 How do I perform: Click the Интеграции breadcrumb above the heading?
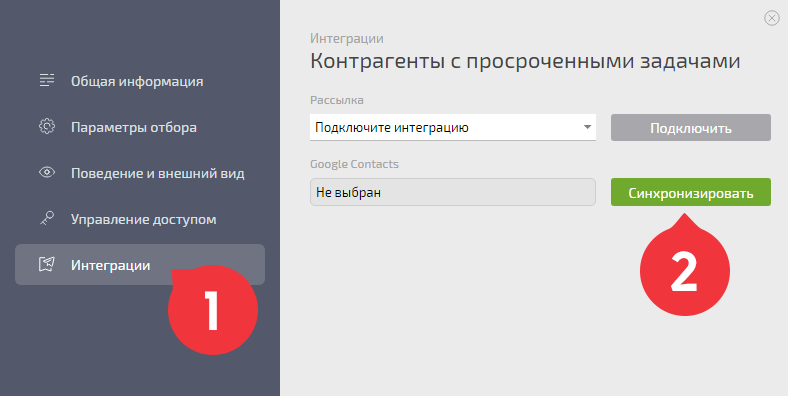(347, 38)
